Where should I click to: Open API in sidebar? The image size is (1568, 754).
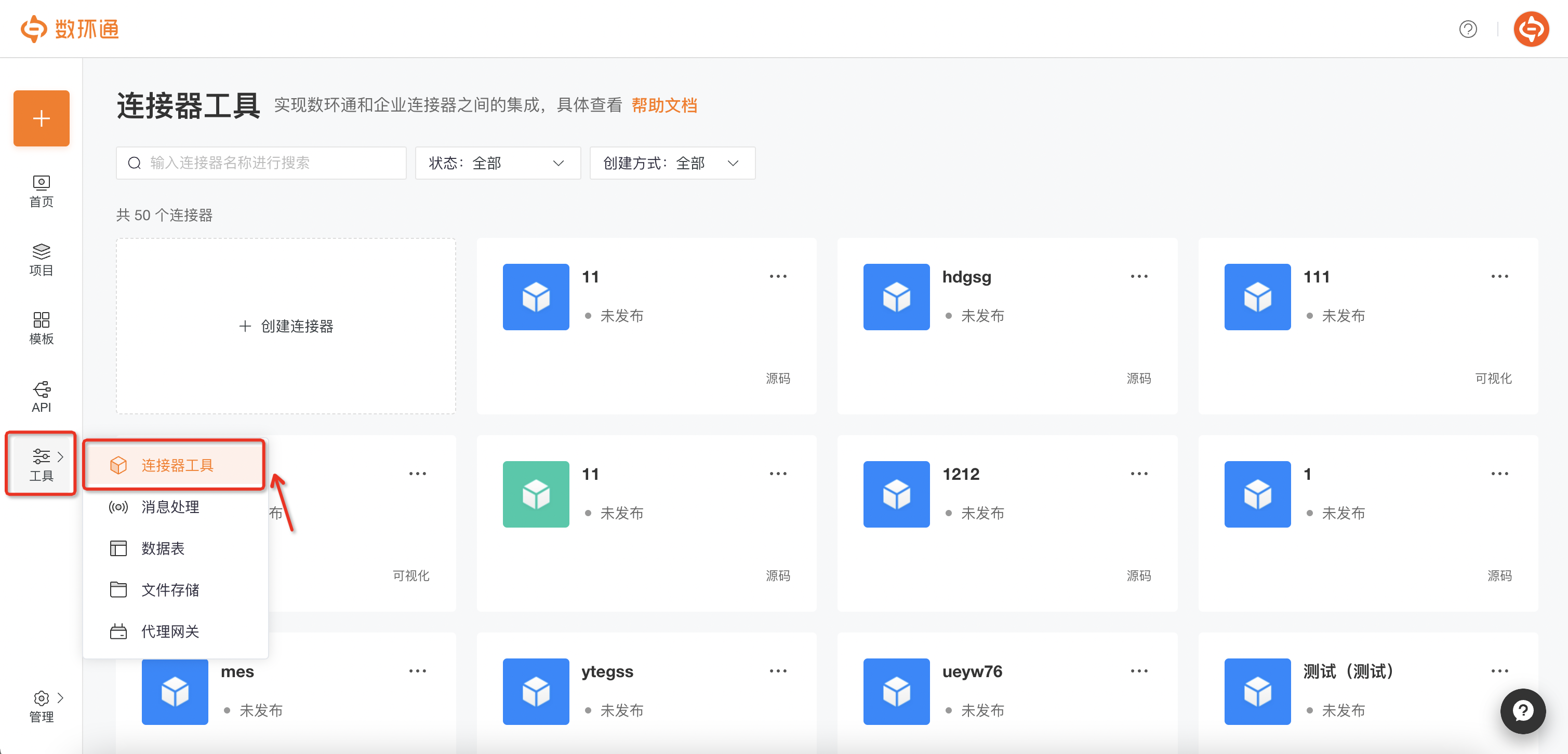tap(42, 397)
